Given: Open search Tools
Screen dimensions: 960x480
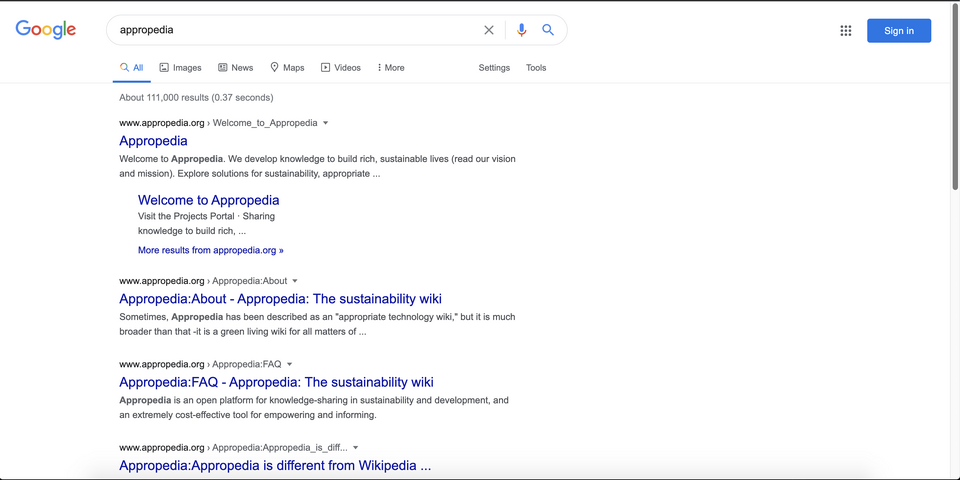Looking at the screenshot, I should (536, 68).
